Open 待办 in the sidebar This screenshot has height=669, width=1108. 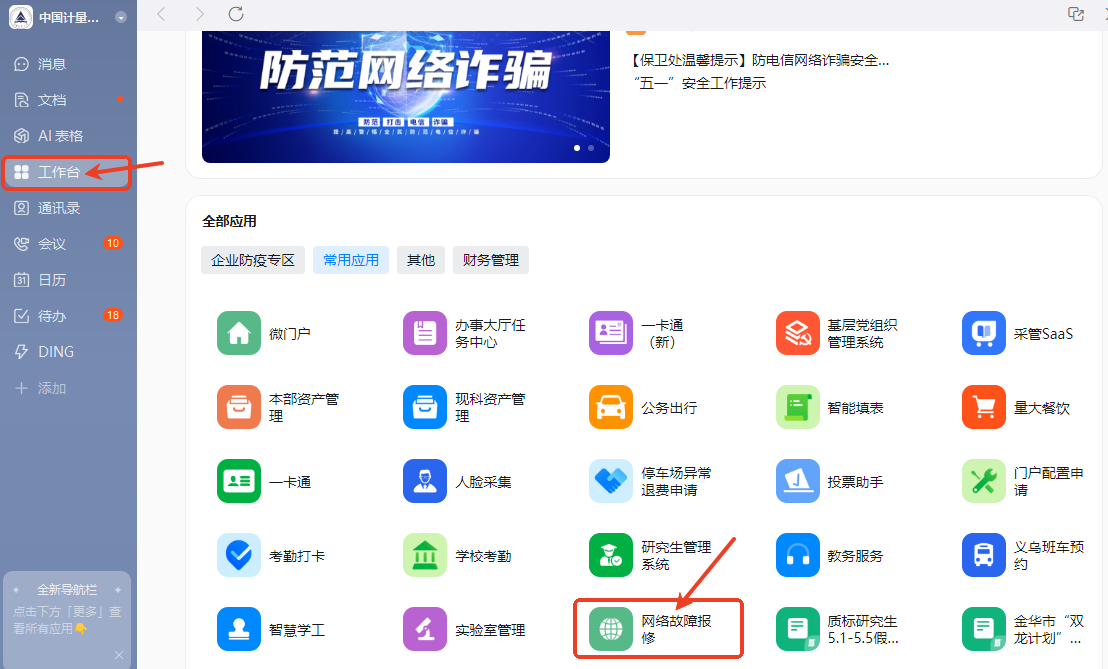52,316
